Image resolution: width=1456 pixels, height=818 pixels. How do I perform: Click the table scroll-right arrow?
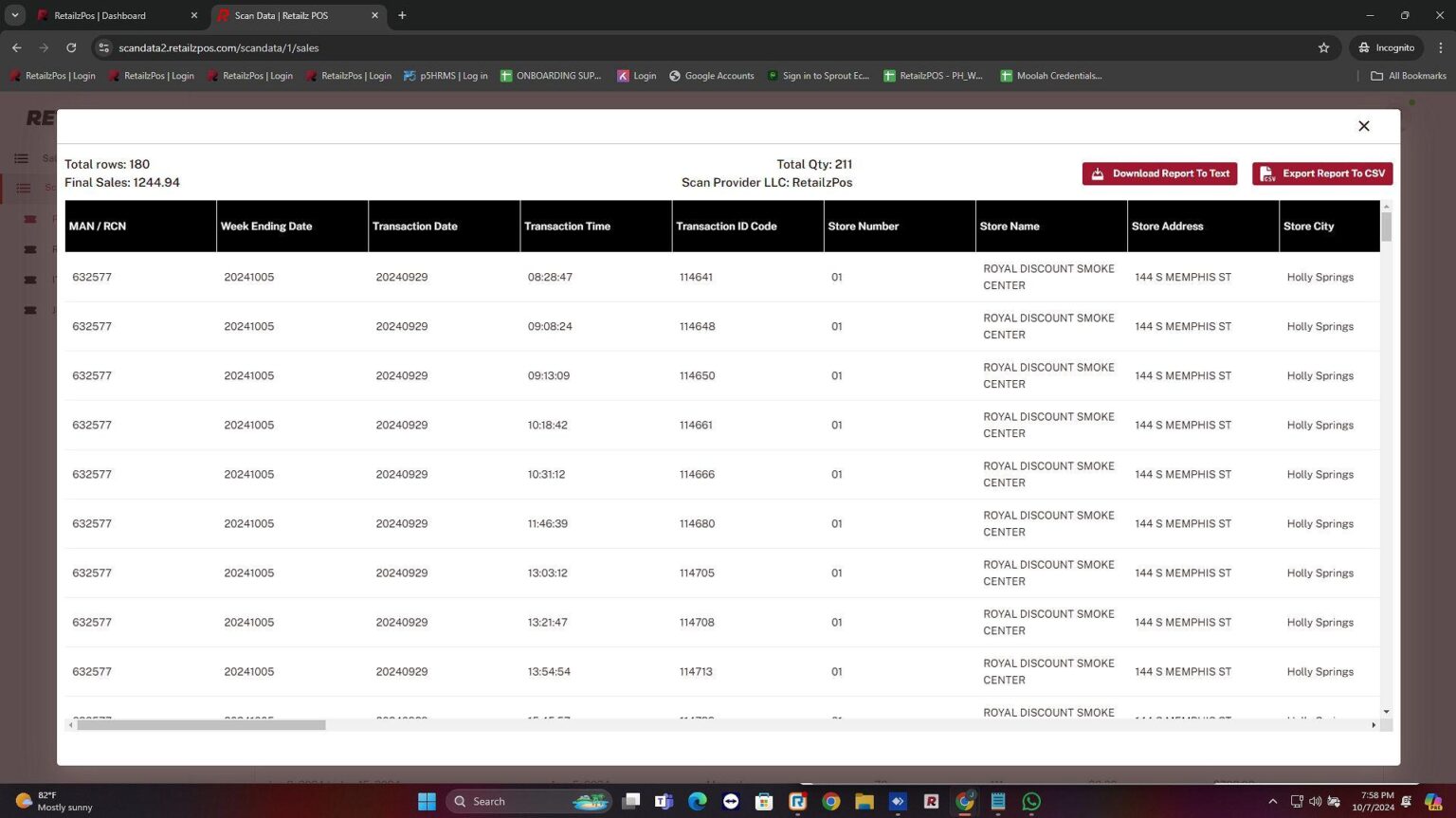tap(1374, 725)
